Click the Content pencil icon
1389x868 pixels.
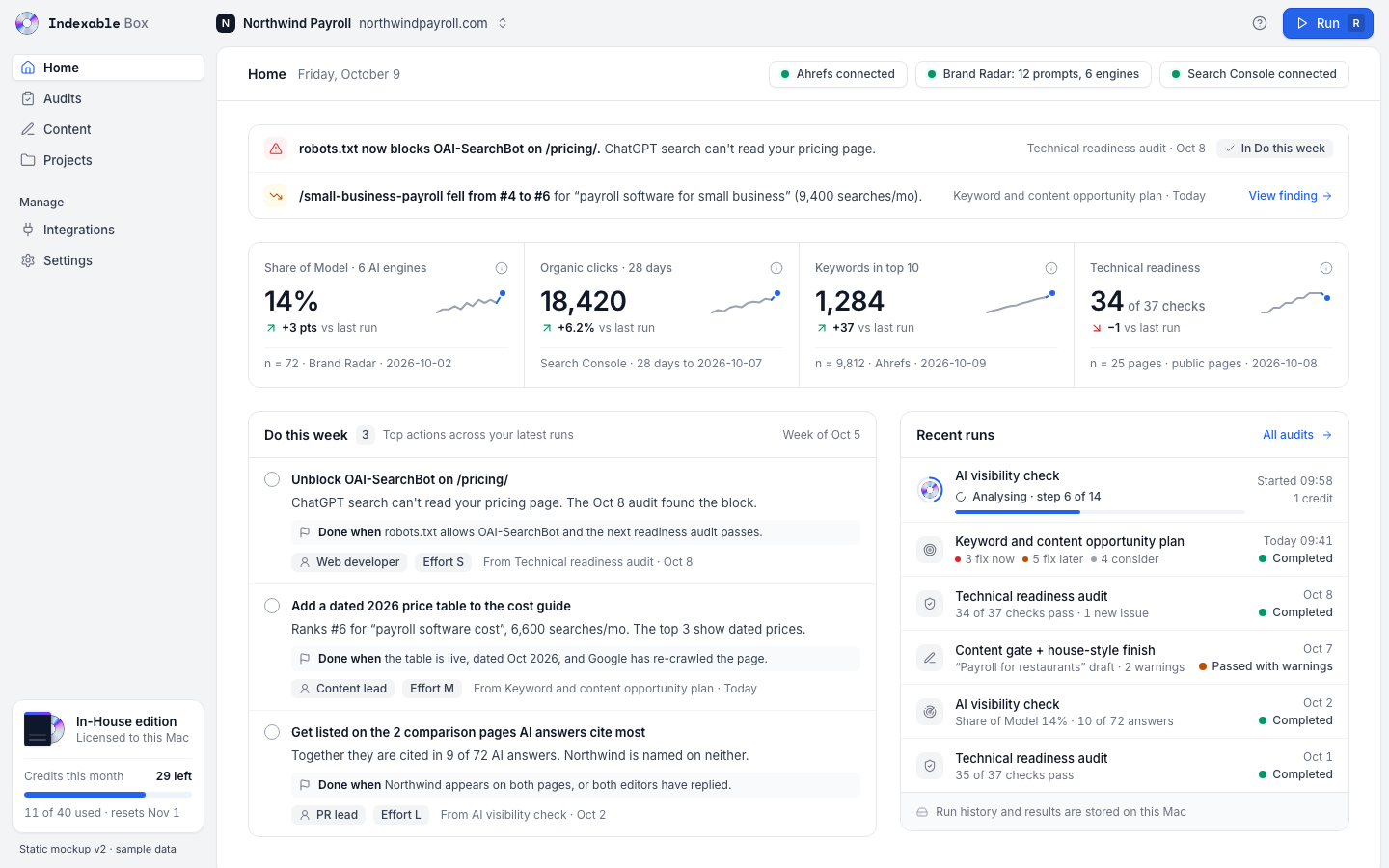[x=28, y=129]
